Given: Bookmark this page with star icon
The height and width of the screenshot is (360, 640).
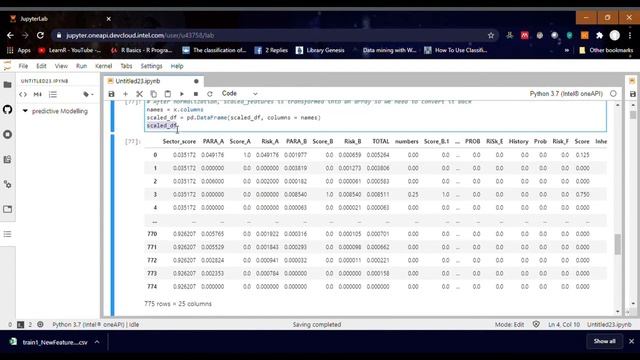Looking at the screenshot, I should (491, 36).
